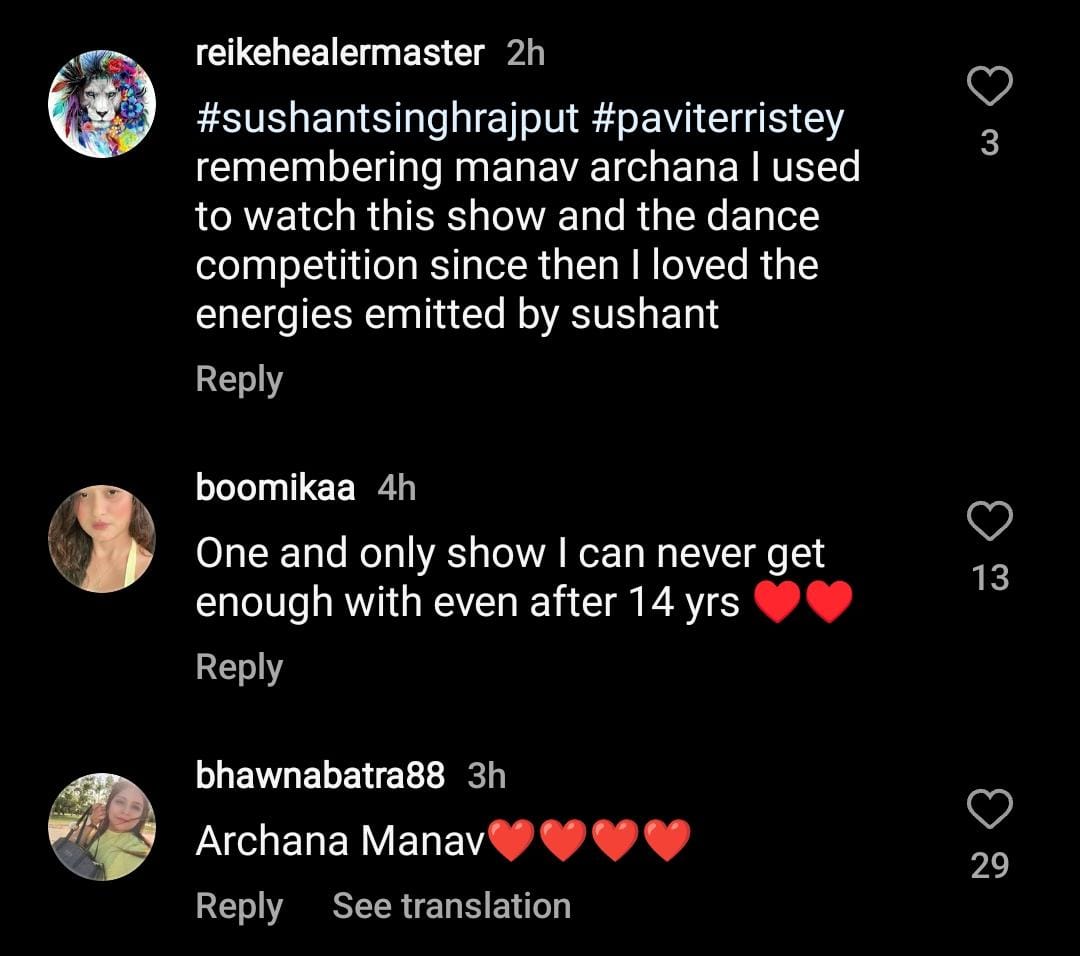The image size is (1080, 956).
Task: Like reikehealermaster's comment with the heart
Action: (x=990, y=87)
